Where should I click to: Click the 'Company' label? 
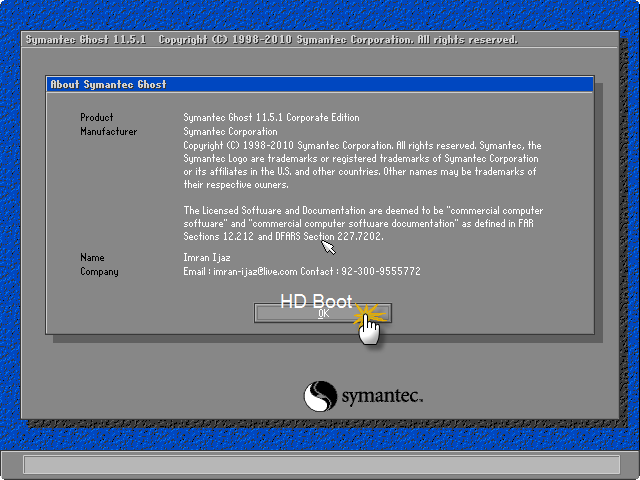[x=99, y=272]
